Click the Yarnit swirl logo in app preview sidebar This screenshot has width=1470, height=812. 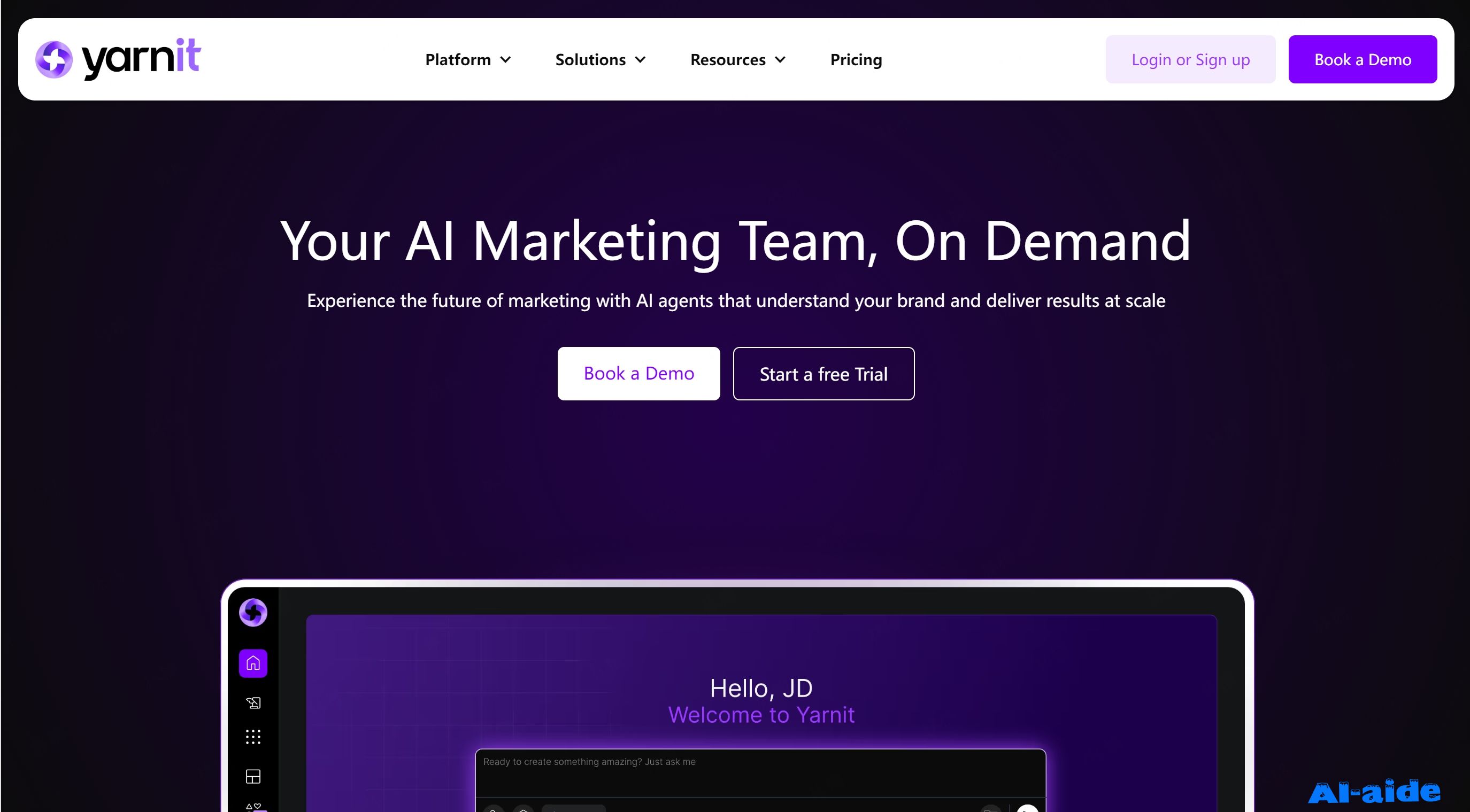coord(253,612)
